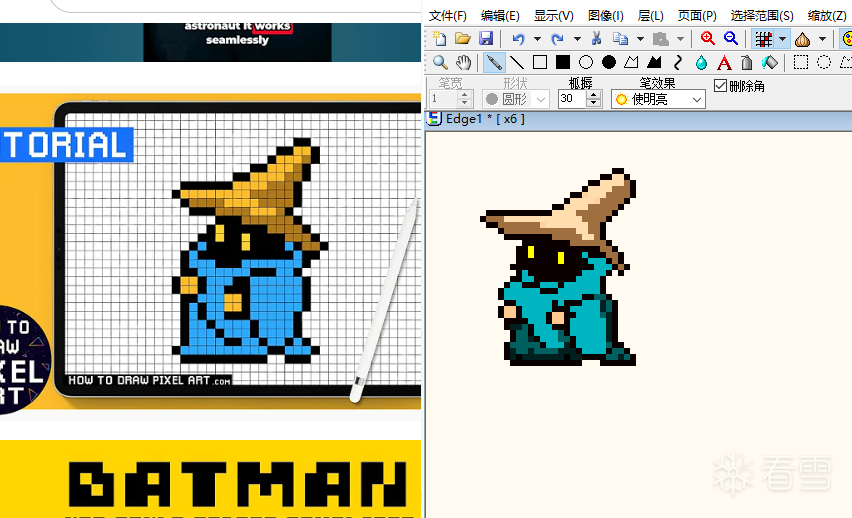Open the 缩放(Z) menu
Image resolution: width=852 pixels, height=518 pixels.
point(827,16)
